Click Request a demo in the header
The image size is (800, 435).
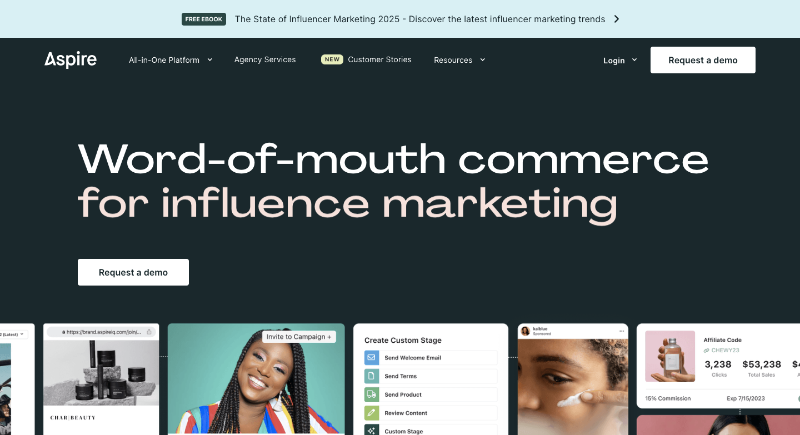tap(703, 60)
